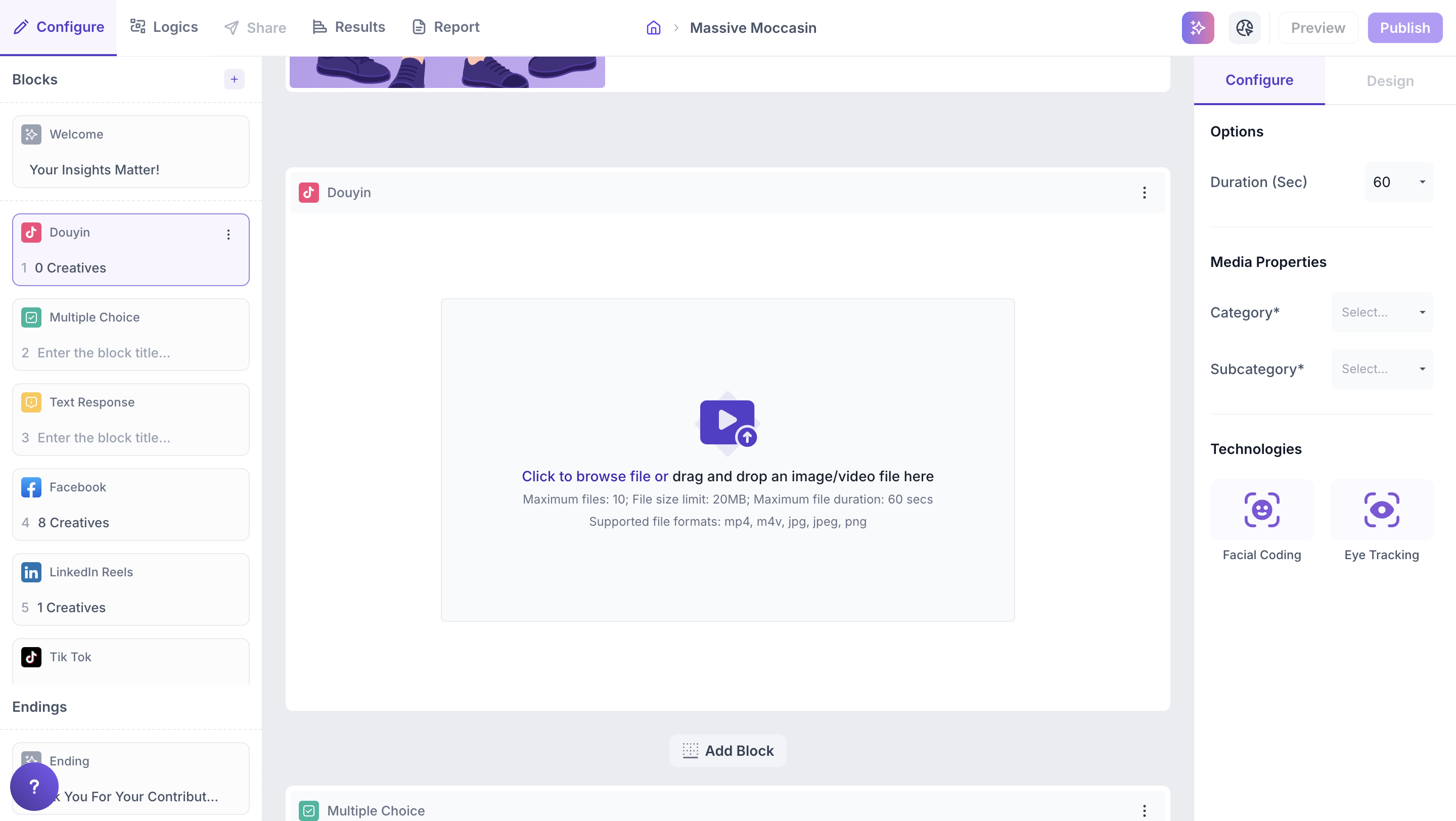This screenshot has height=821, width=1456.
Task: Open the Category select dropdown
Action: 1382,312
